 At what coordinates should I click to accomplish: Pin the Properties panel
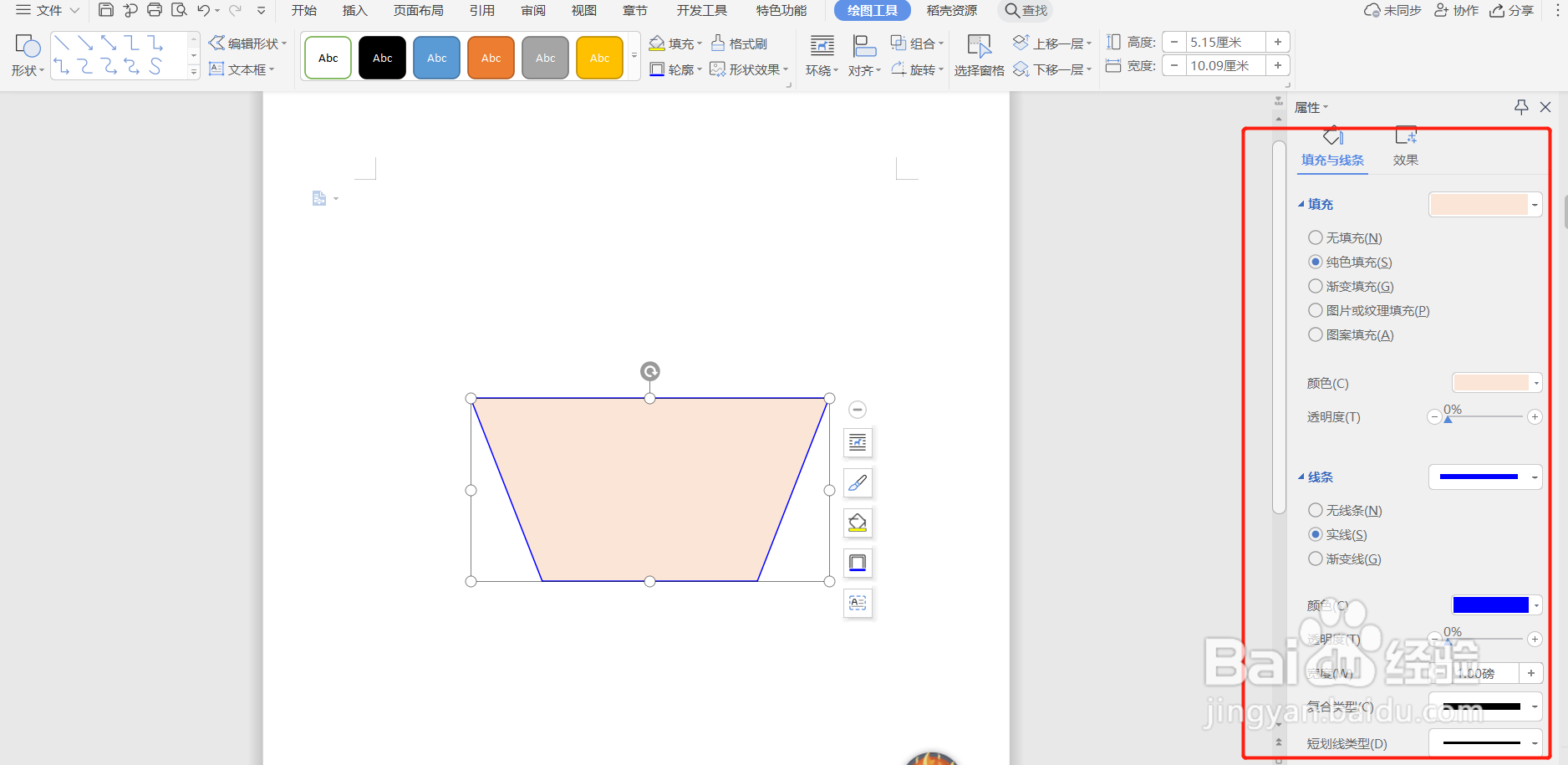[1521, 107]
